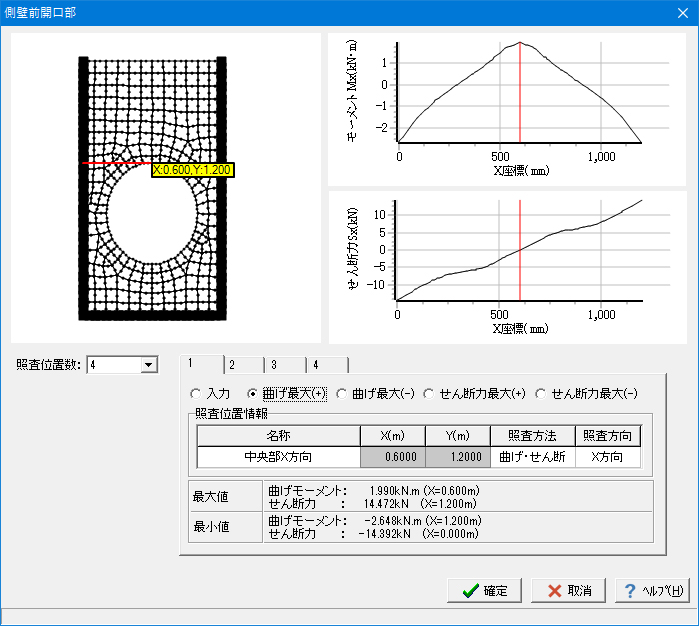The height and width of the screenshot is (626, 699).
Task: Click the モーメント Mx axis label
Action: click(352, 91)
